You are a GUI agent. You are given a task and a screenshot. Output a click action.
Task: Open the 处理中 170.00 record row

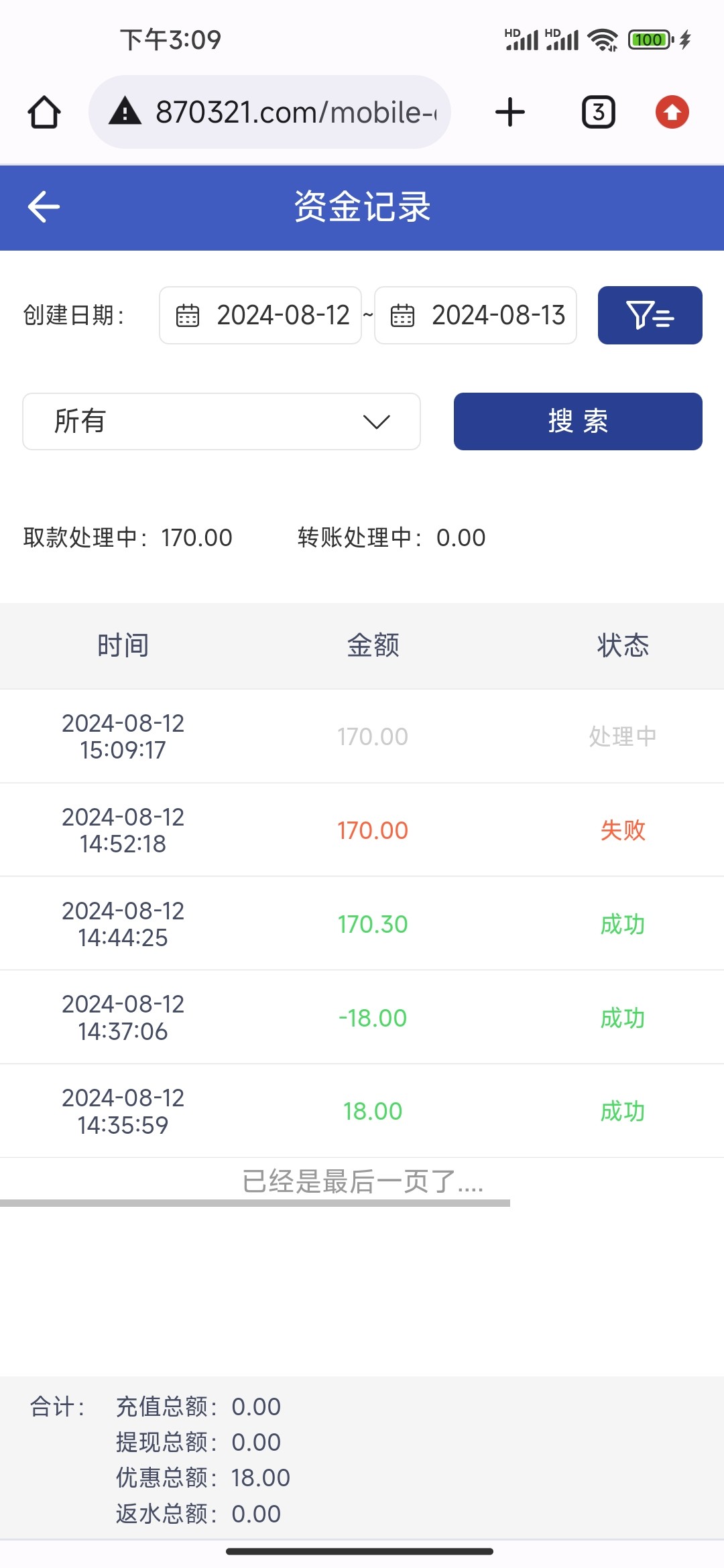pyautogui.click(x=362, y=736)
